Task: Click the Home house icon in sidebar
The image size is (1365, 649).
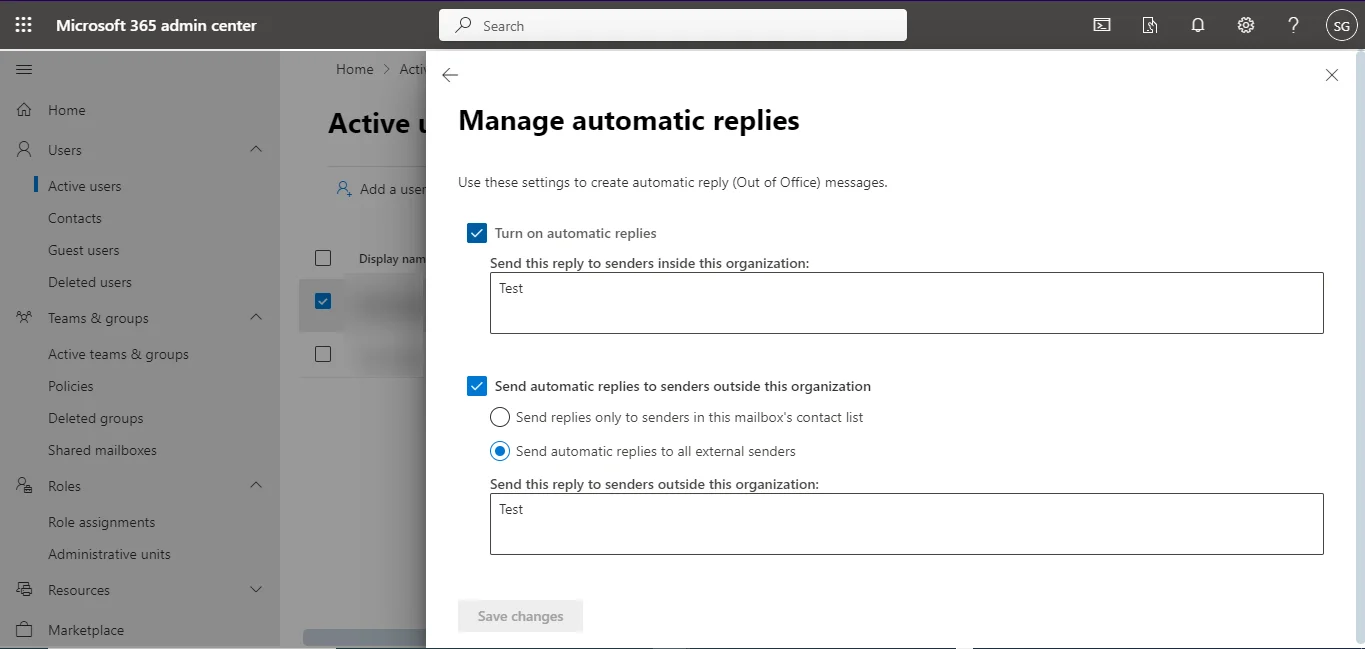Action: 25,110
